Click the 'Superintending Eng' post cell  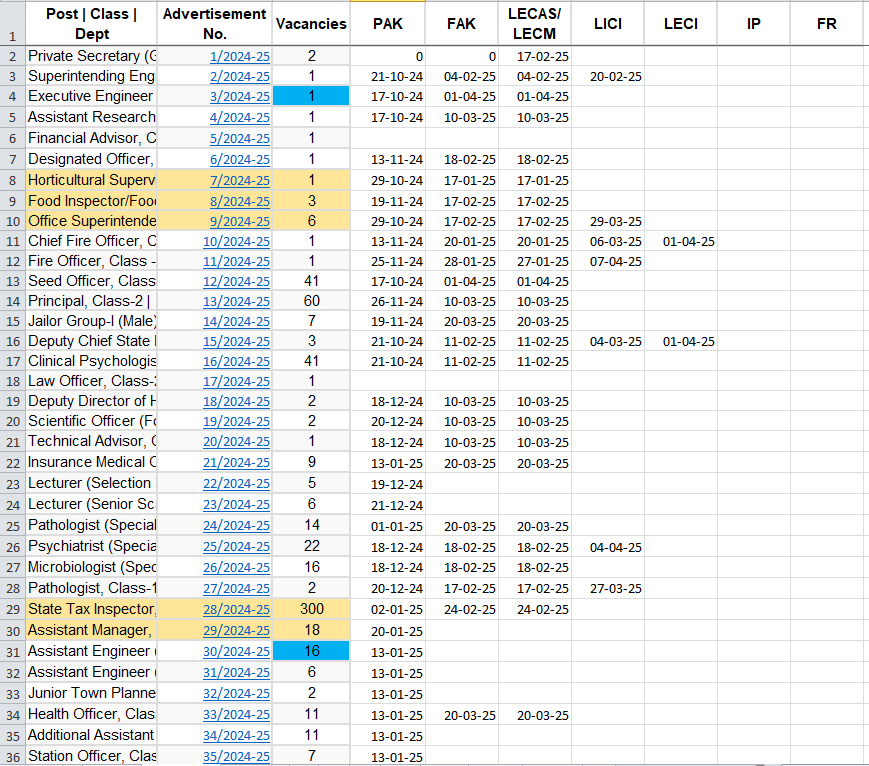(x=91, y=76)
